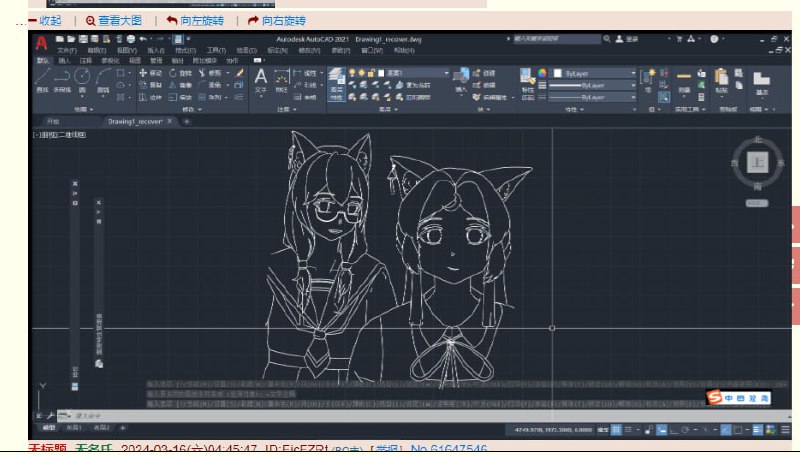The width and height of the screenshot is (800, 455).
Task: Select the 直线 Line tool
Action: [42, 81]
